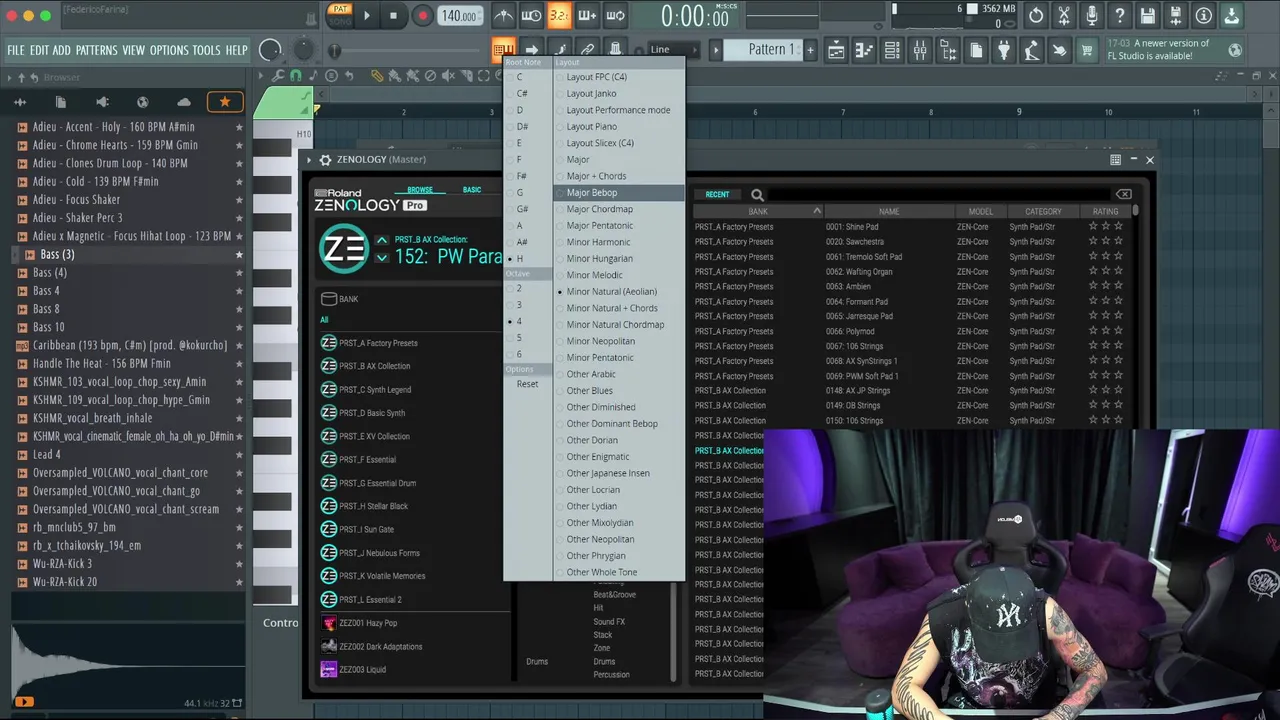Image resolution: width=1280 pixels, height=720 pixels.
Task: Stop playback with the Stop button
Action: pos(393,15)
